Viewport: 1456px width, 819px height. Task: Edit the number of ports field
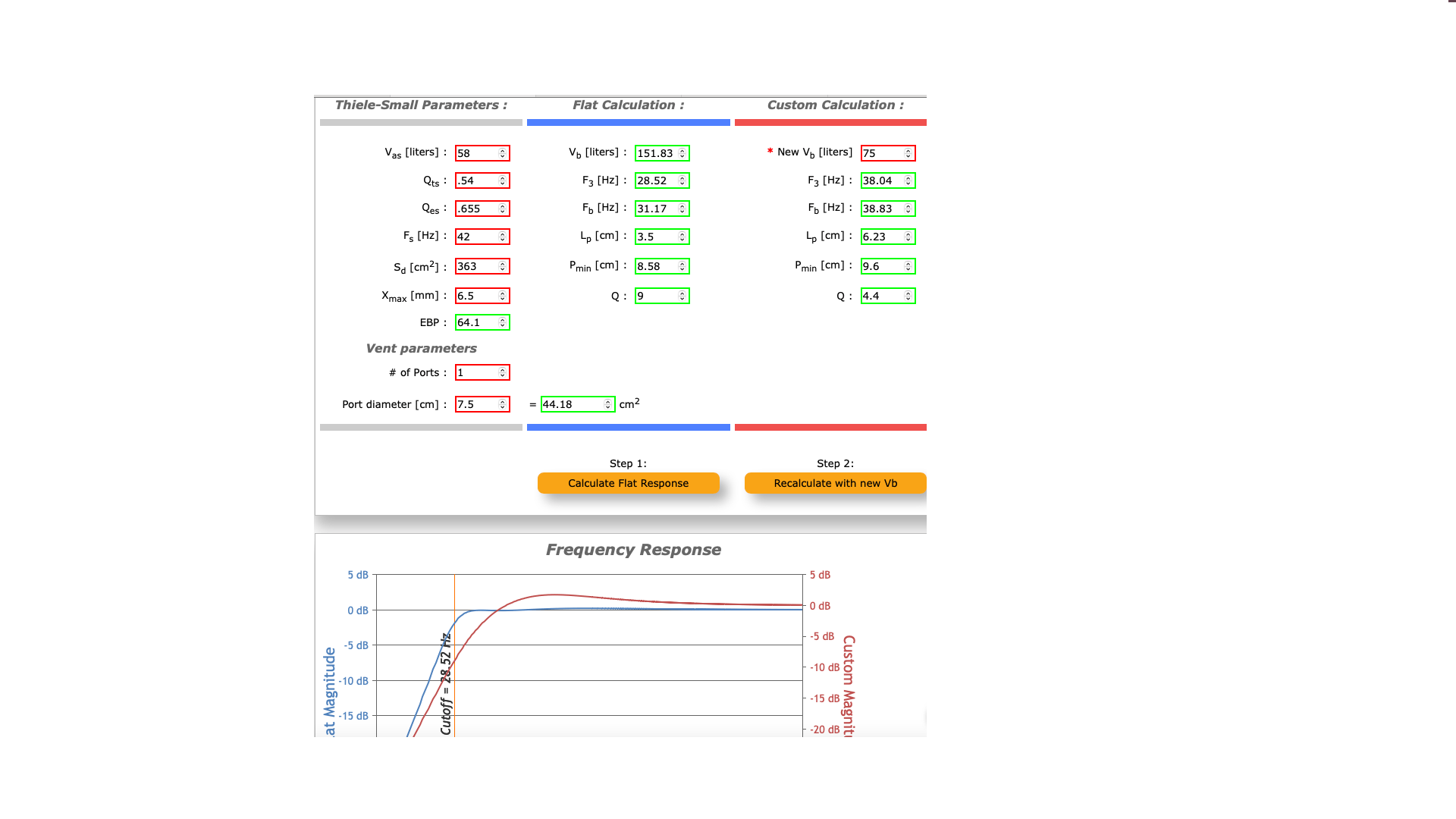[x=482, y=372]
